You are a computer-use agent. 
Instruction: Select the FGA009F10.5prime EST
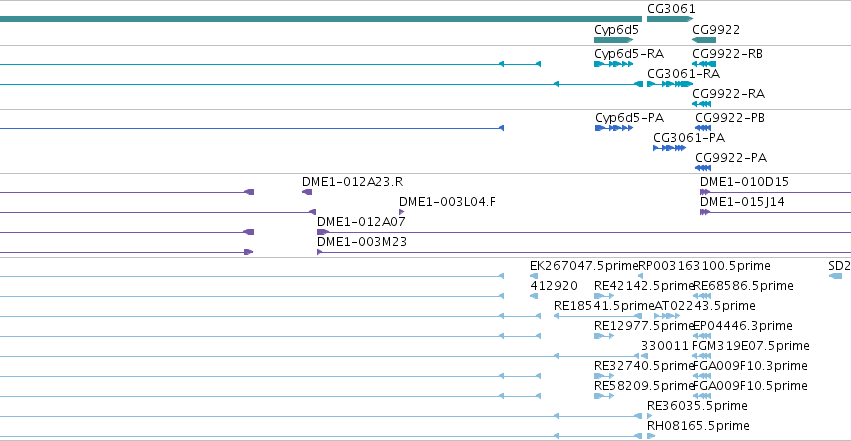coord(702,396)
